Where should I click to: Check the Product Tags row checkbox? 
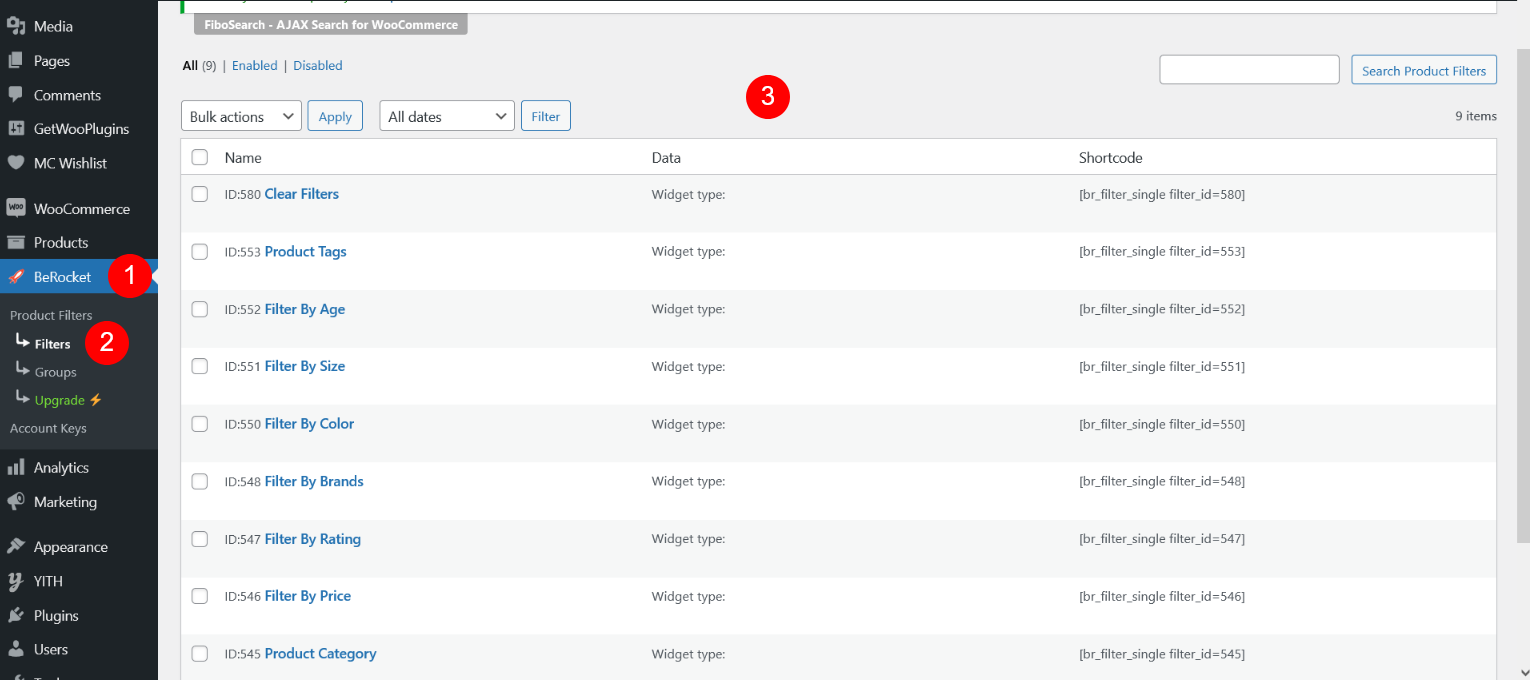tap(200, 251)
